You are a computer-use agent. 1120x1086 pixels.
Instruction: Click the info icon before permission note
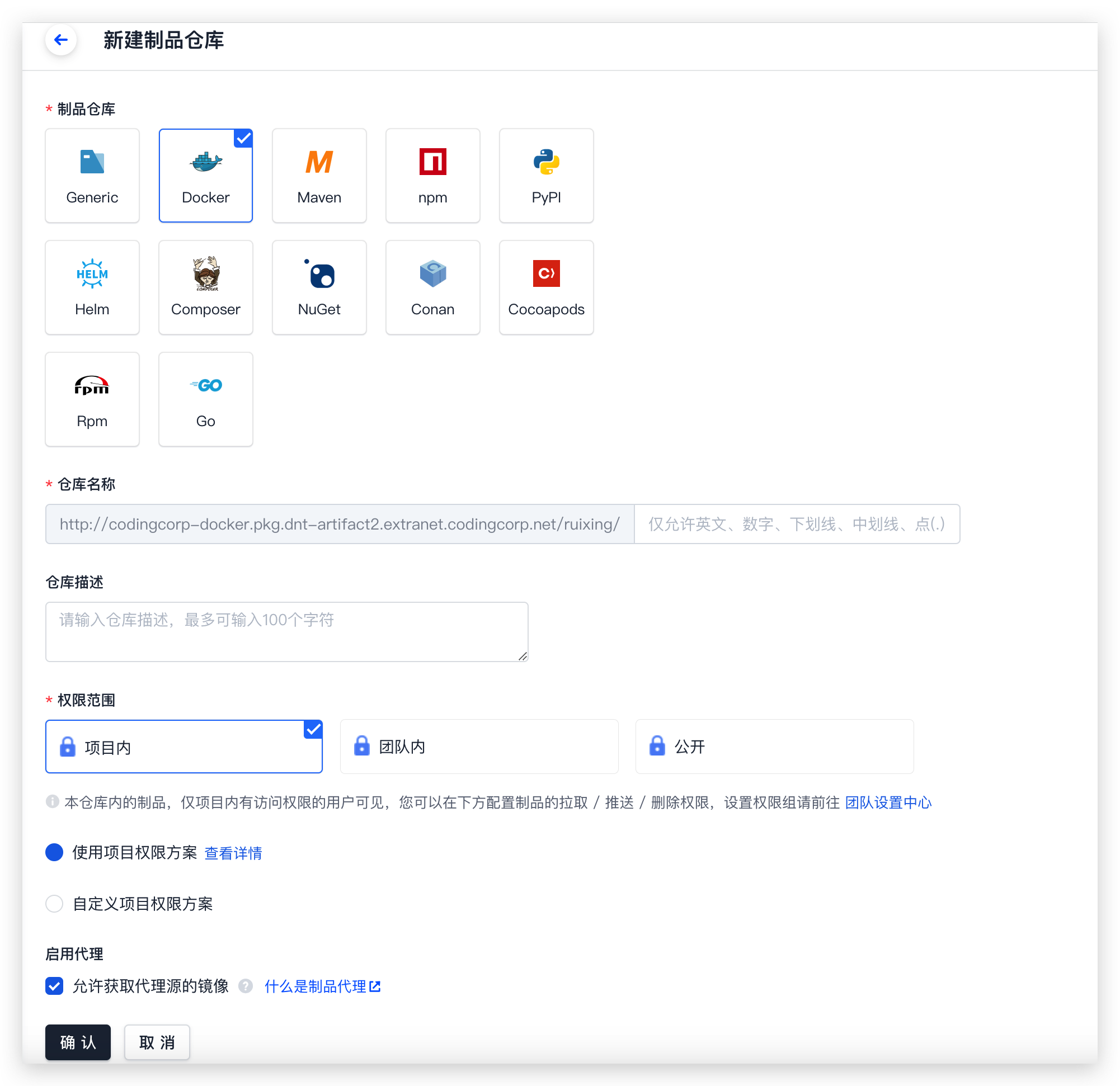[53, 802]
